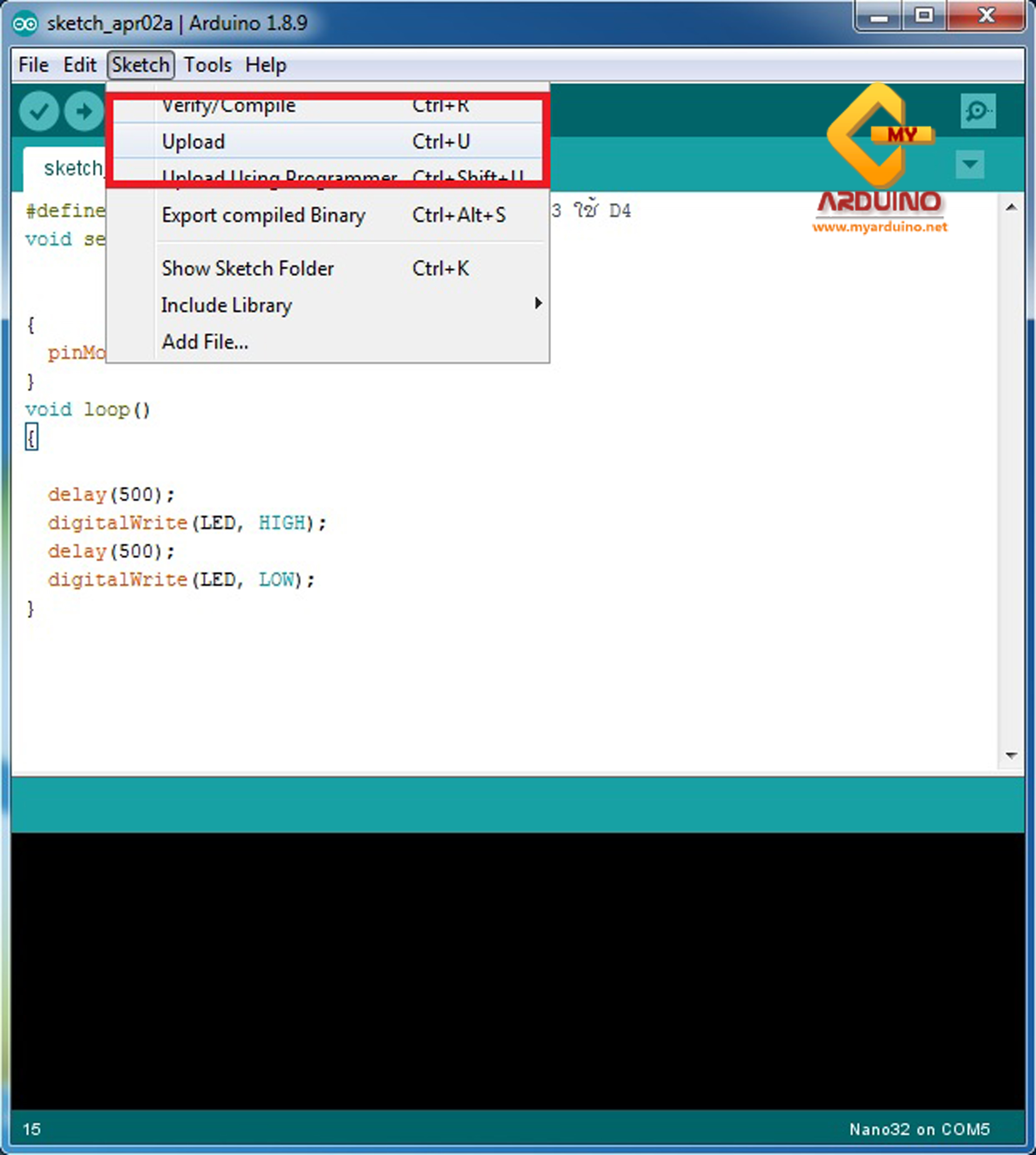
Task: Maximize the Arduino window
Action: click(x=924, y=16)
